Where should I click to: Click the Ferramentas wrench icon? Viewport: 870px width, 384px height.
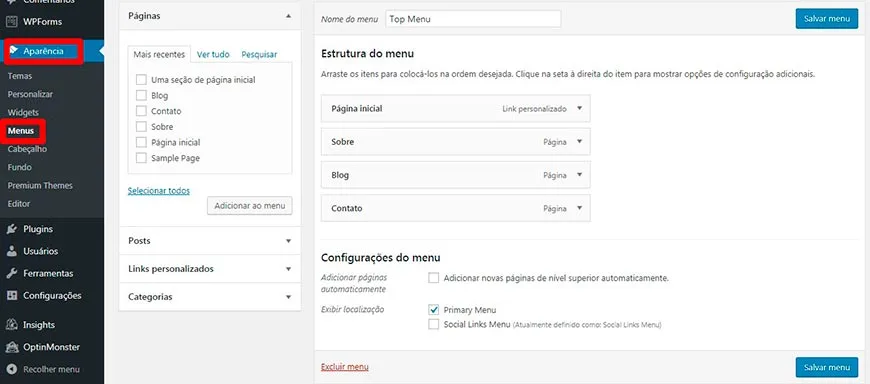click(x=12, y=273)
